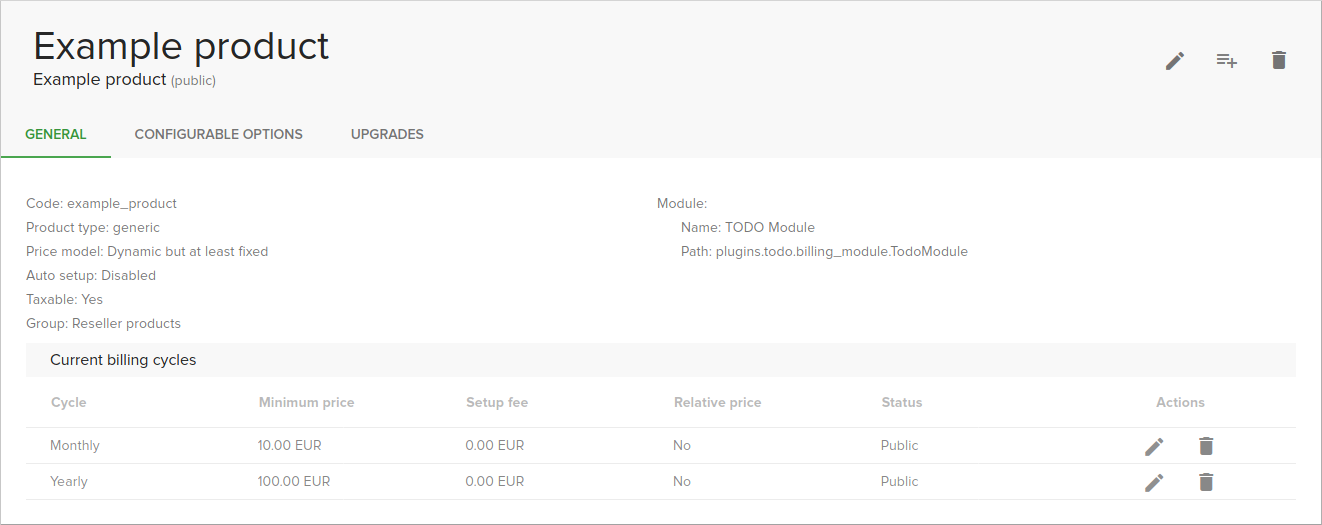Viewport: 1322px width, 525px height.
Task: Click the Minimum price column header
Action: [x=306, y=402]
